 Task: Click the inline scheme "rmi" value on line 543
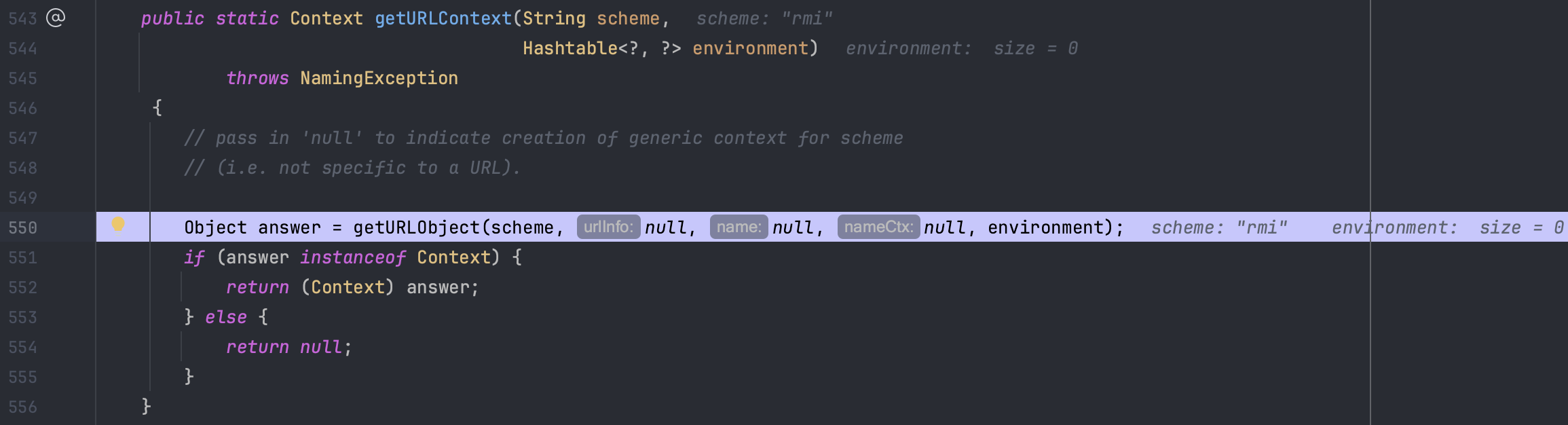(764, 18)
